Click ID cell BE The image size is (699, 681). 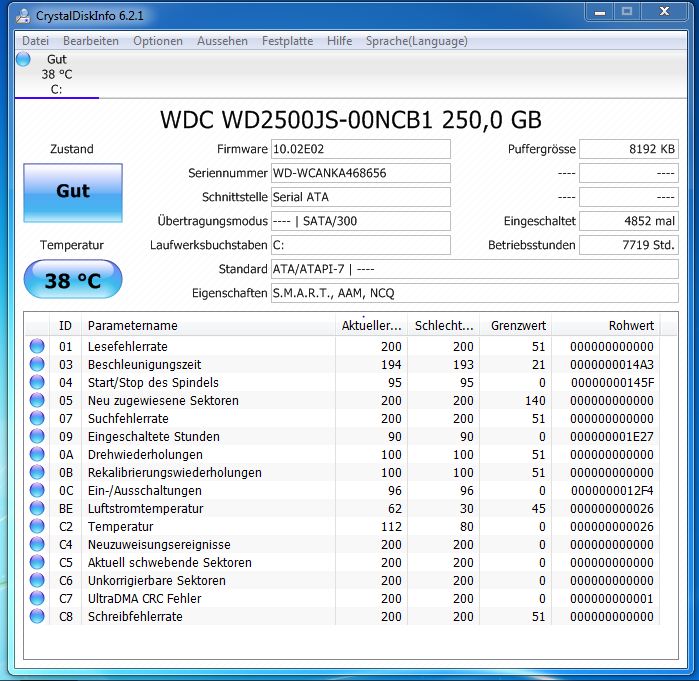click(66, 509)
